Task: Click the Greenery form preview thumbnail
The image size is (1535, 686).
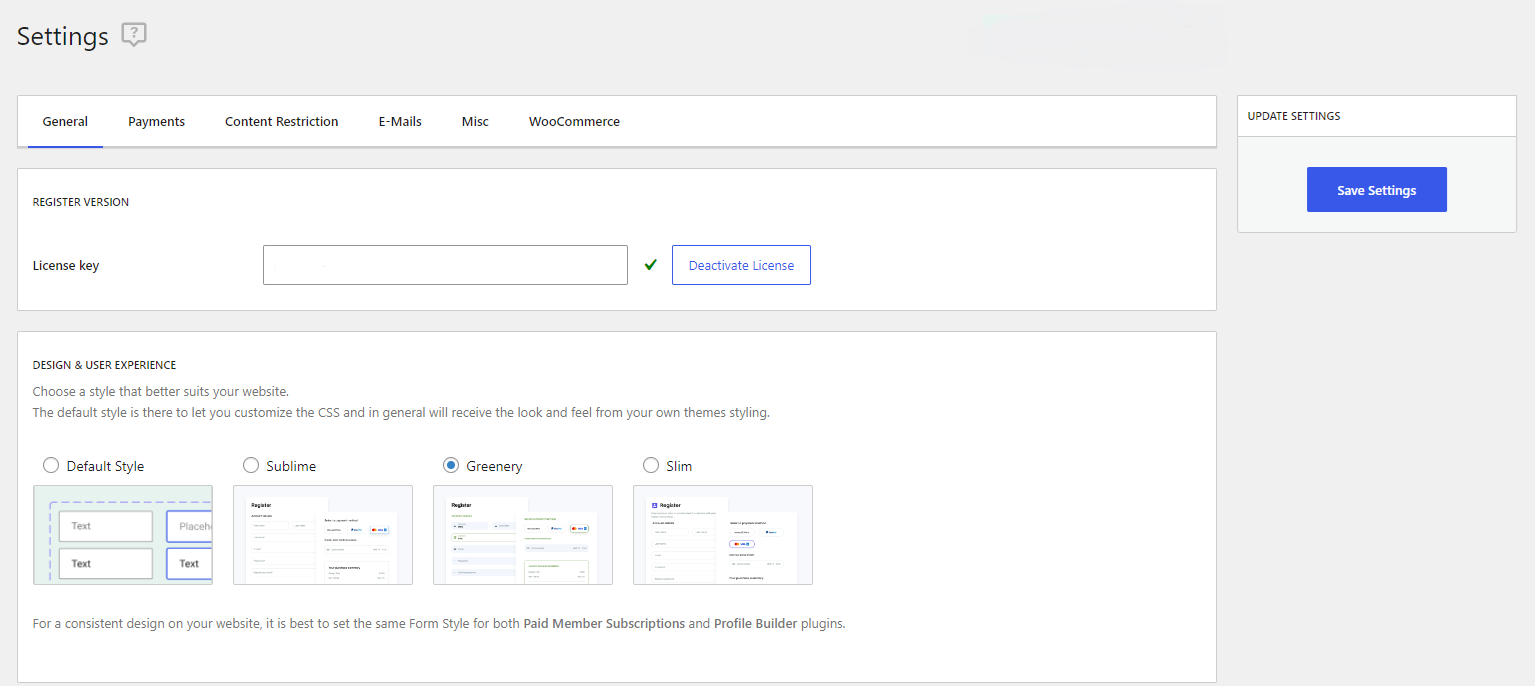Action: pyautogui.click(x=523, y=535)
